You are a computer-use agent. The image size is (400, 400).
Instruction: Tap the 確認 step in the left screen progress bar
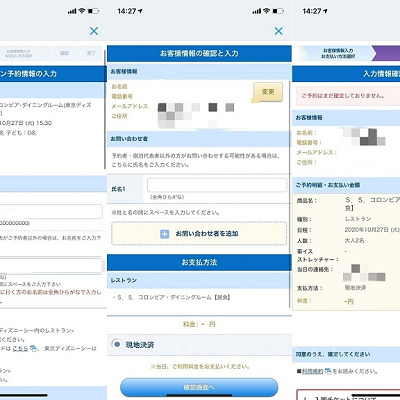(64, 53)
